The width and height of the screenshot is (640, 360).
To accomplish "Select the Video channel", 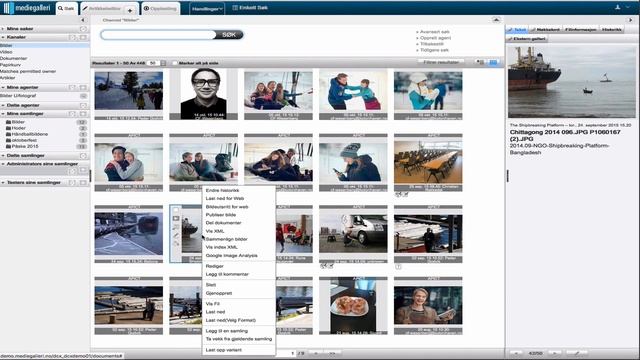I will click(6, 52).
